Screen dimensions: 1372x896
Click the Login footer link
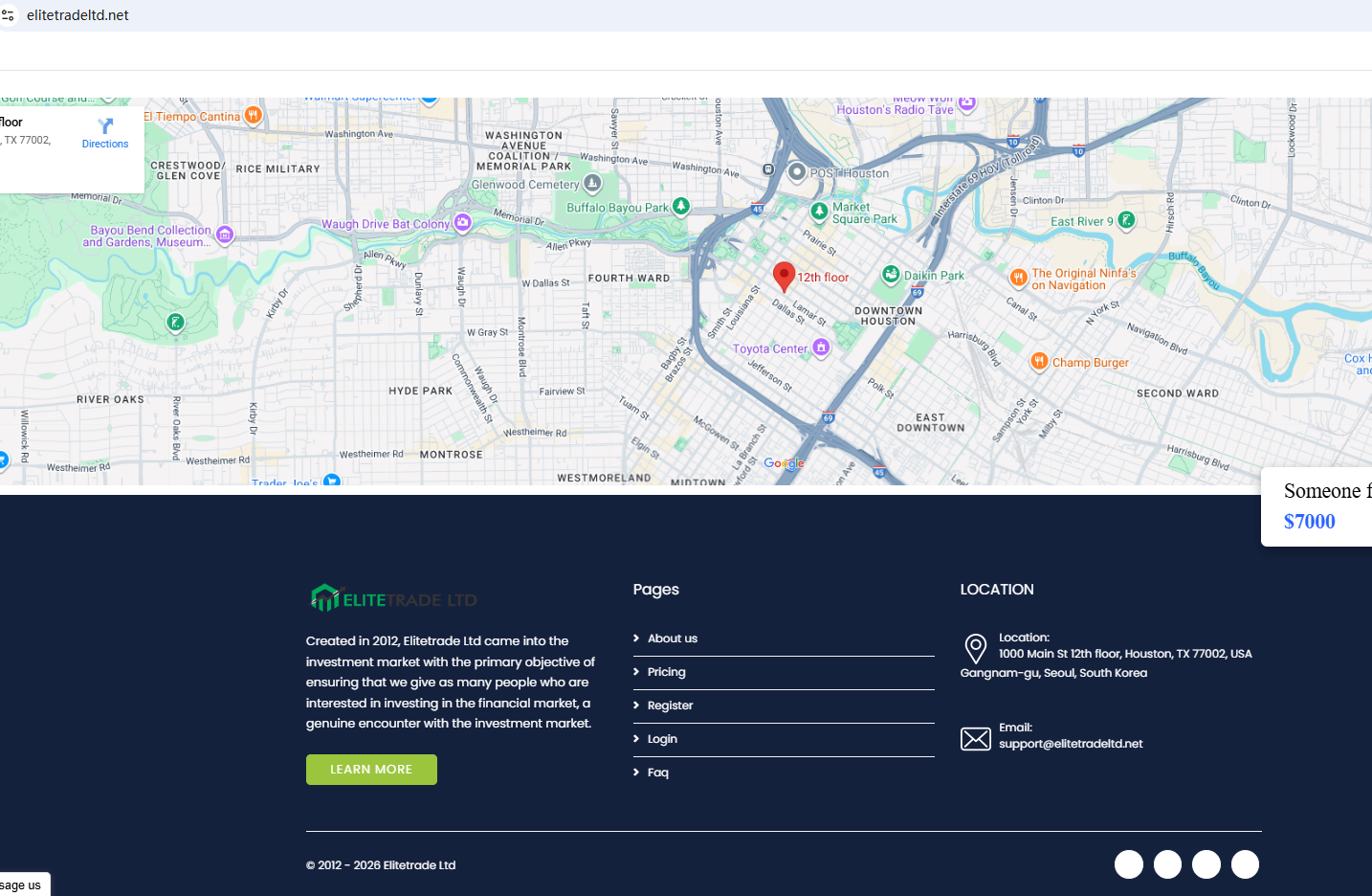click(x=662, y=739)
